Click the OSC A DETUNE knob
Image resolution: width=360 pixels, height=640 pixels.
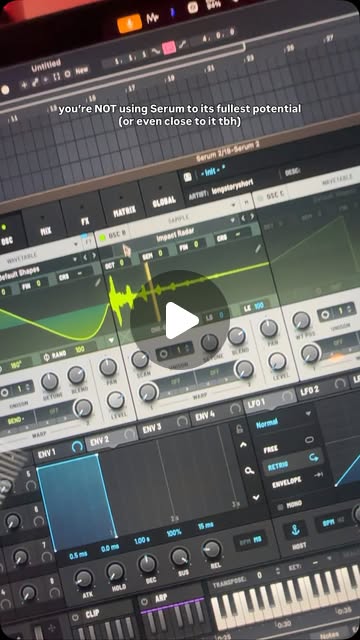coord(49,381)
